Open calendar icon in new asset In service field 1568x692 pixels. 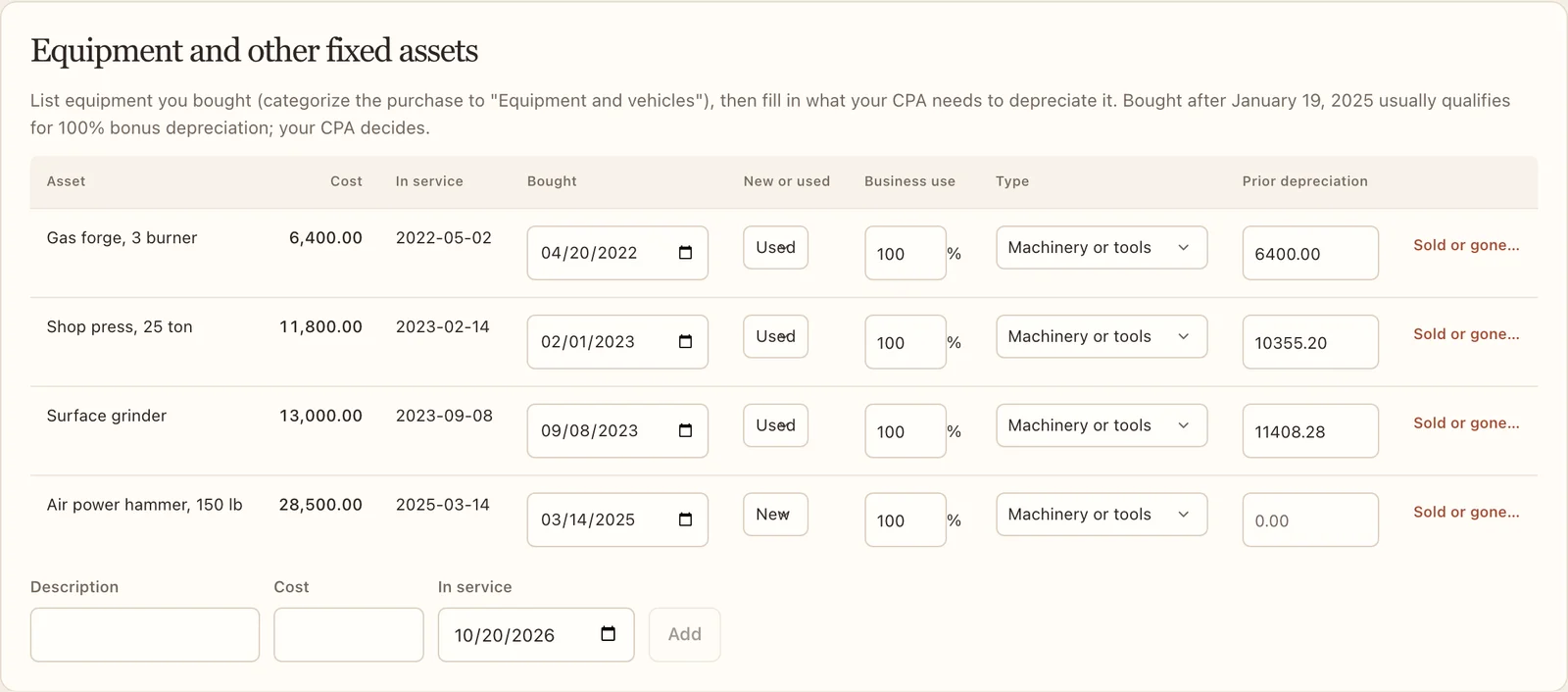point(608,634)
